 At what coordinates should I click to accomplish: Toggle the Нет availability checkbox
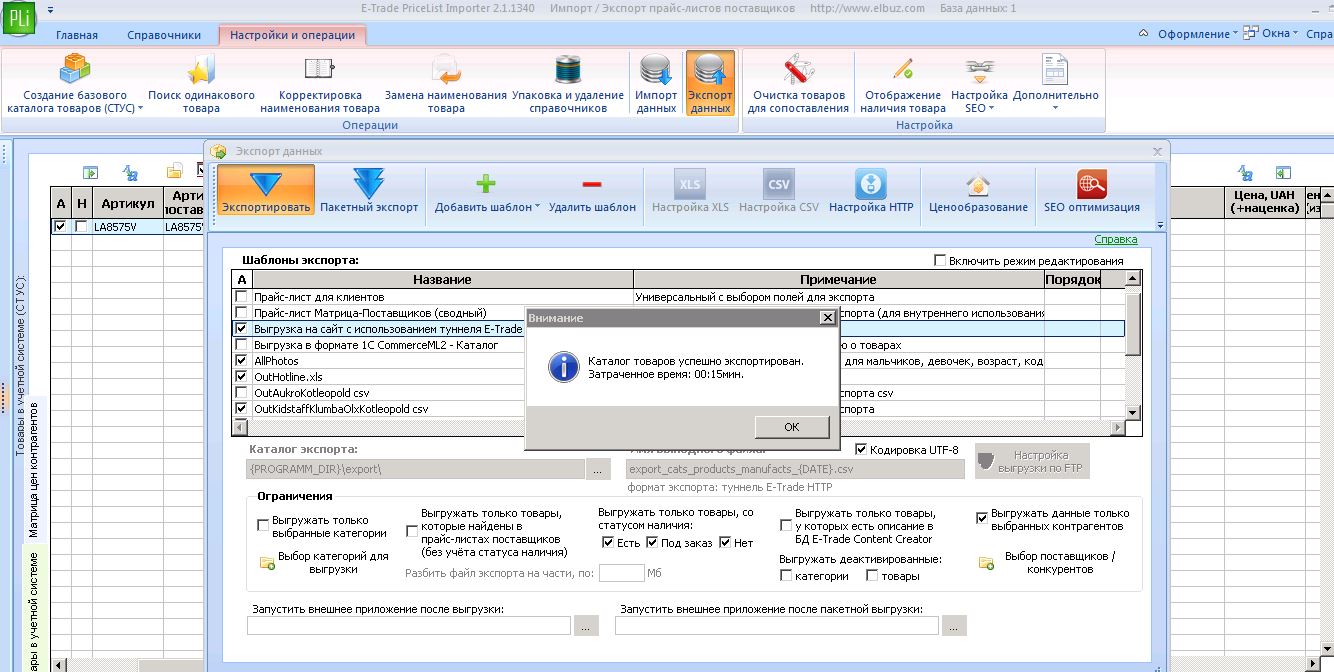pyautogui.click(x=725, y=543)
